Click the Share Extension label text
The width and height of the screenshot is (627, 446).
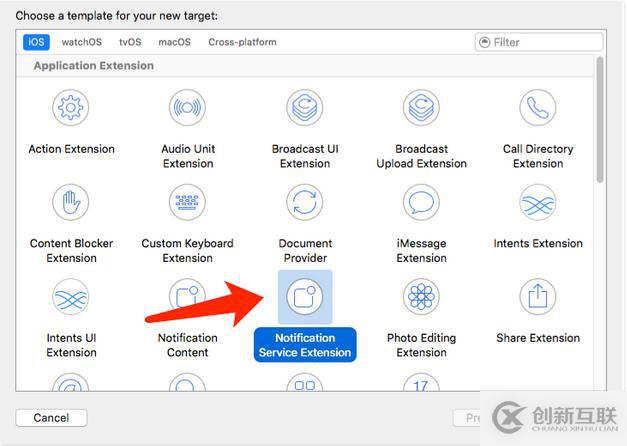coord(538,338)
